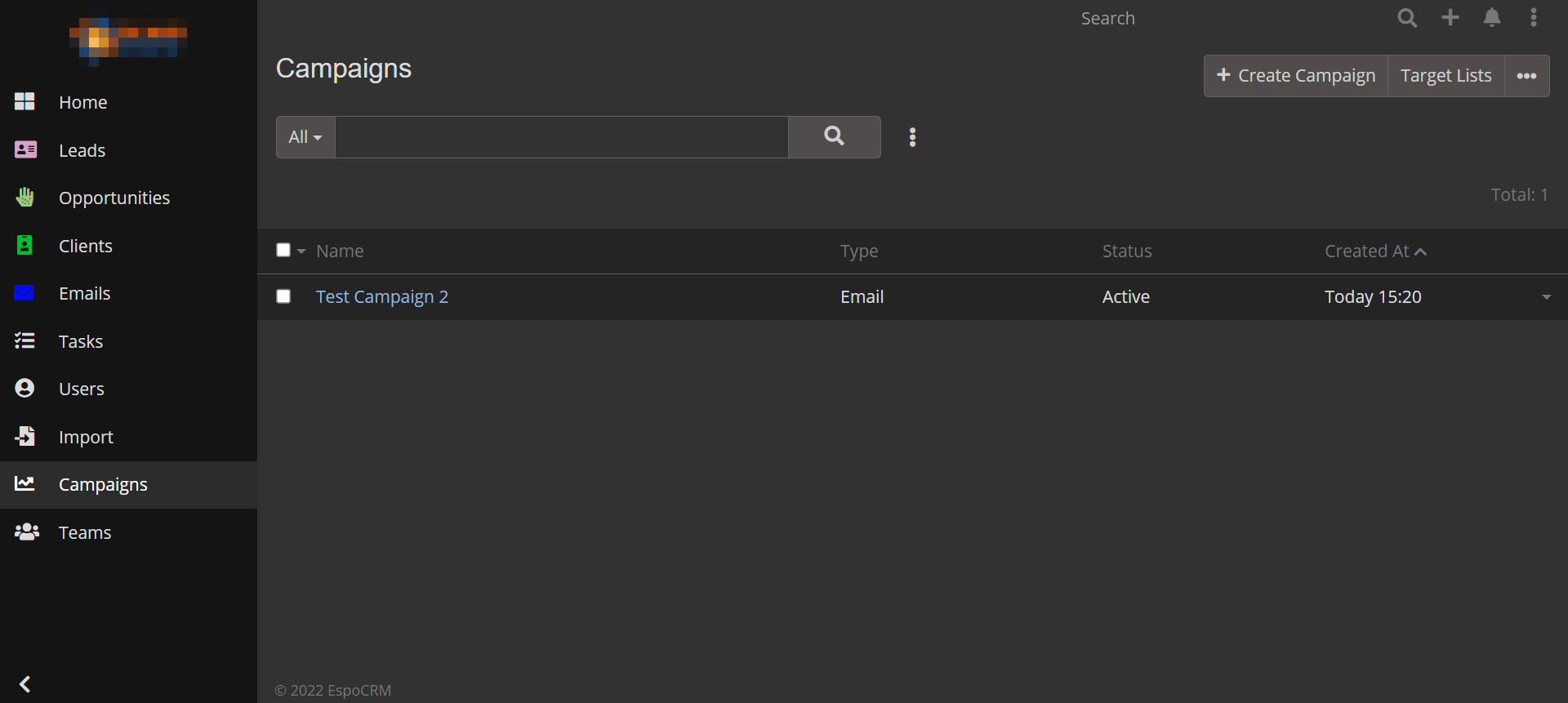Click the Opportunities hand icon
Screen dimensions: 1568x703
pos(25,198)
